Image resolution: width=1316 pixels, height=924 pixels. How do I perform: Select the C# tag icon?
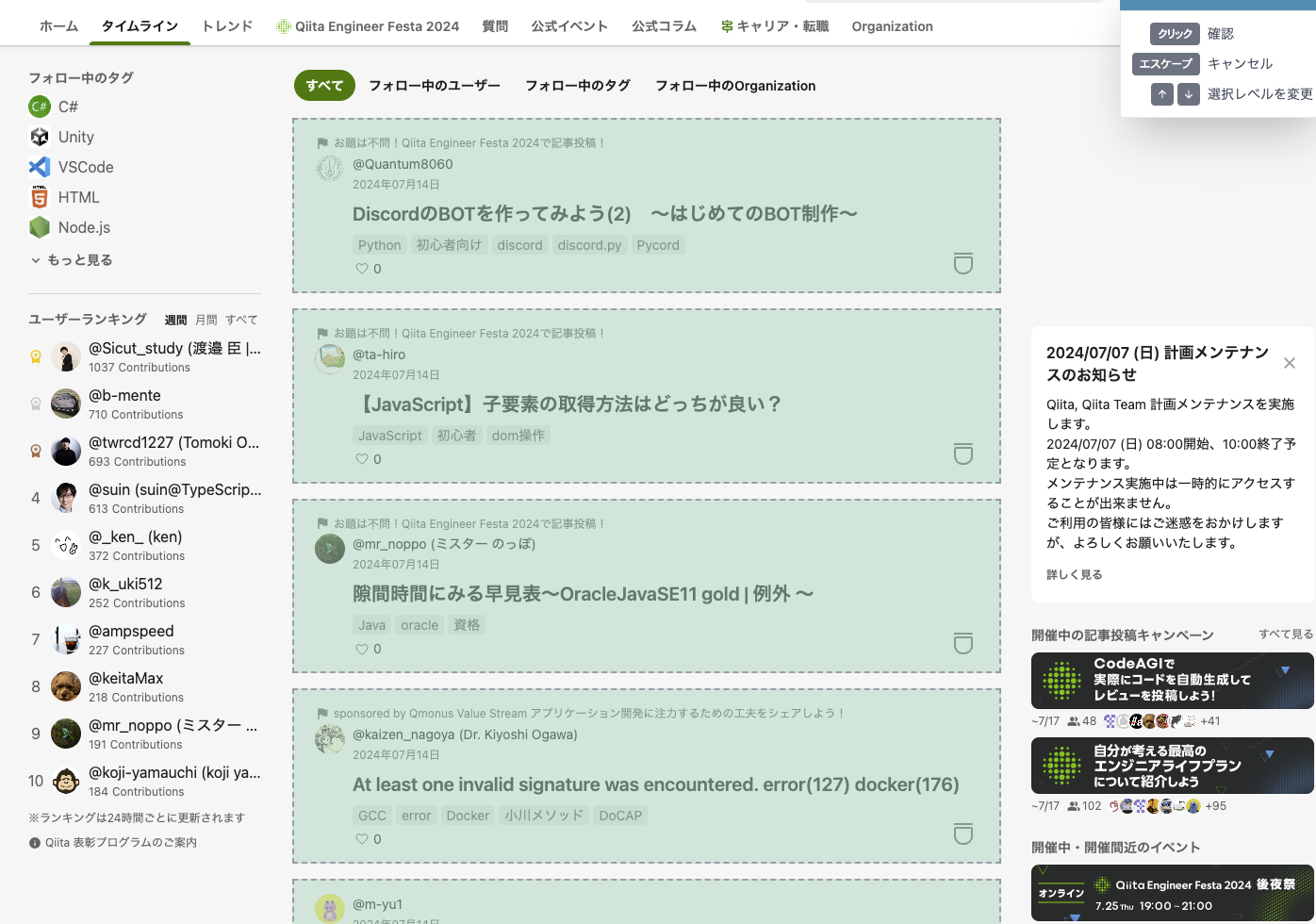coord(39,107)
